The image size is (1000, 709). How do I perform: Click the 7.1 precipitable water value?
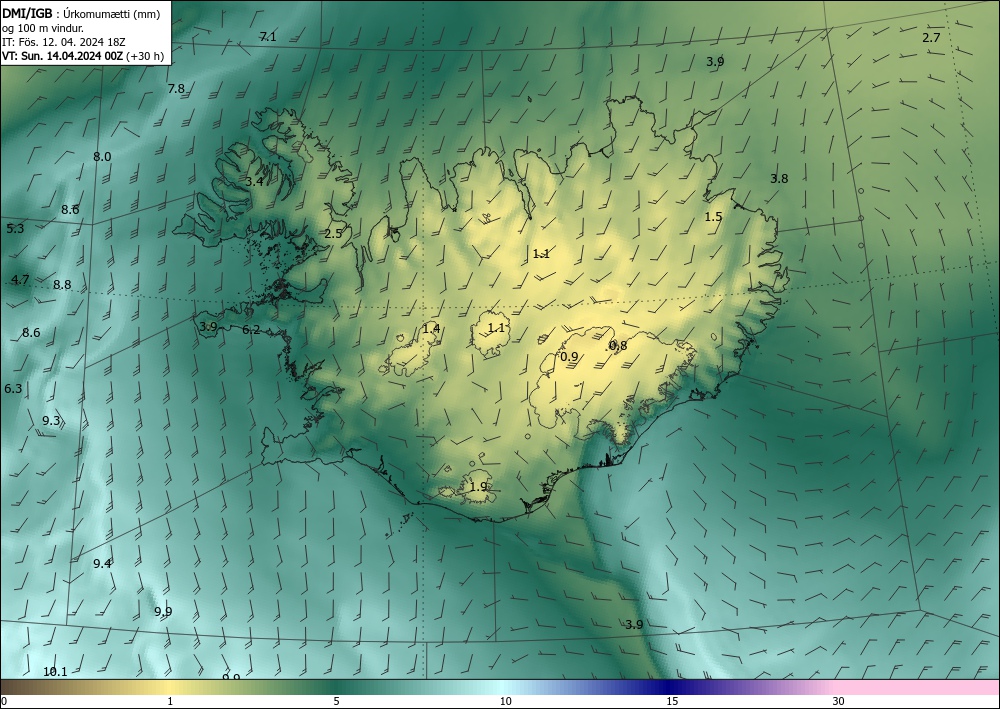click(x=268, y=36)
